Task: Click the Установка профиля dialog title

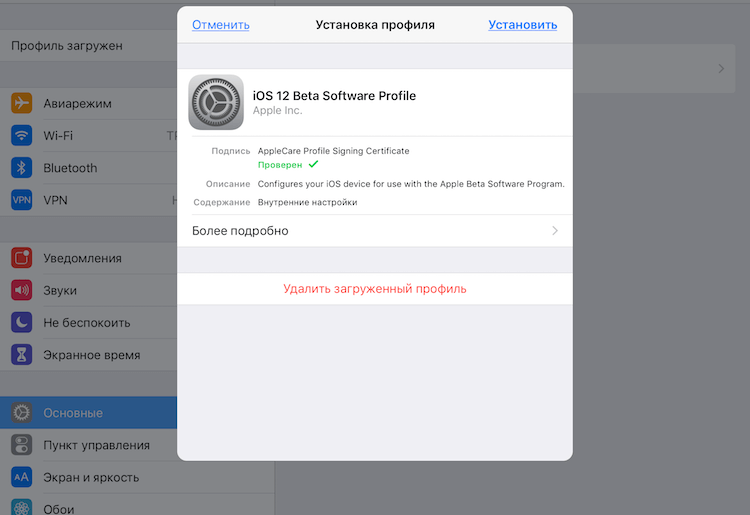Action: [x=375, y=25]
